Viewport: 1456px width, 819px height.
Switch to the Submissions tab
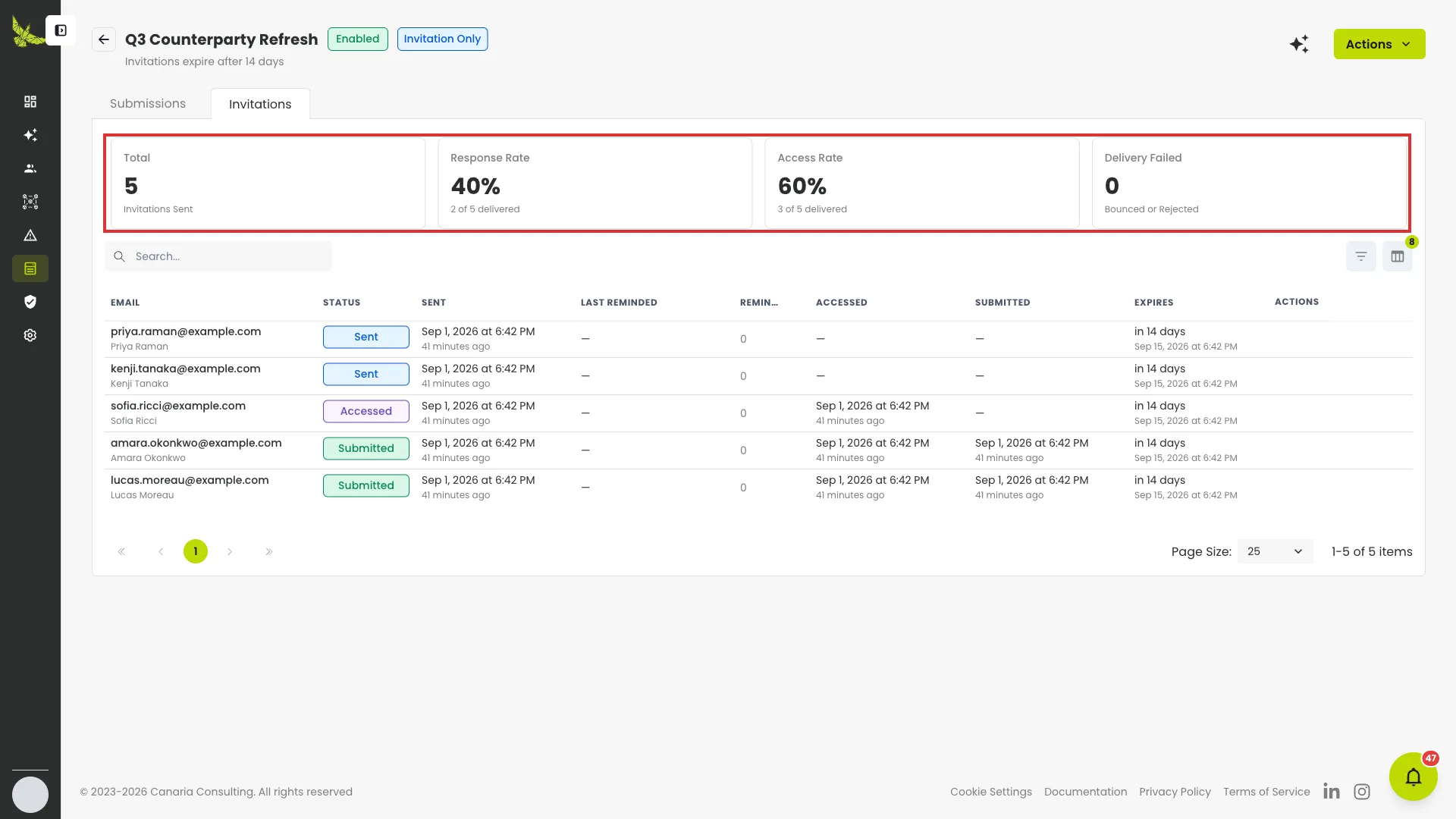(148, 103)
